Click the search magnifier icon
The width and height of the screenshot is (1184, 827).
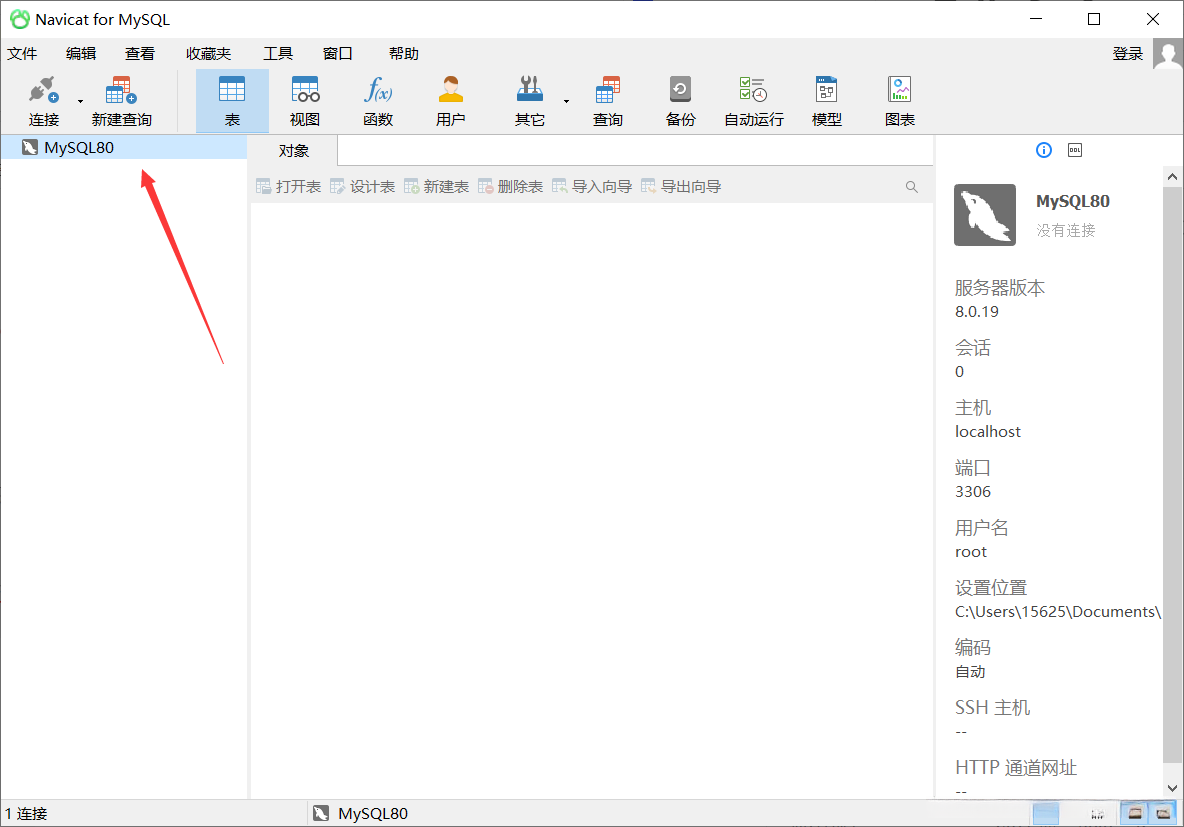pos(911,187)
